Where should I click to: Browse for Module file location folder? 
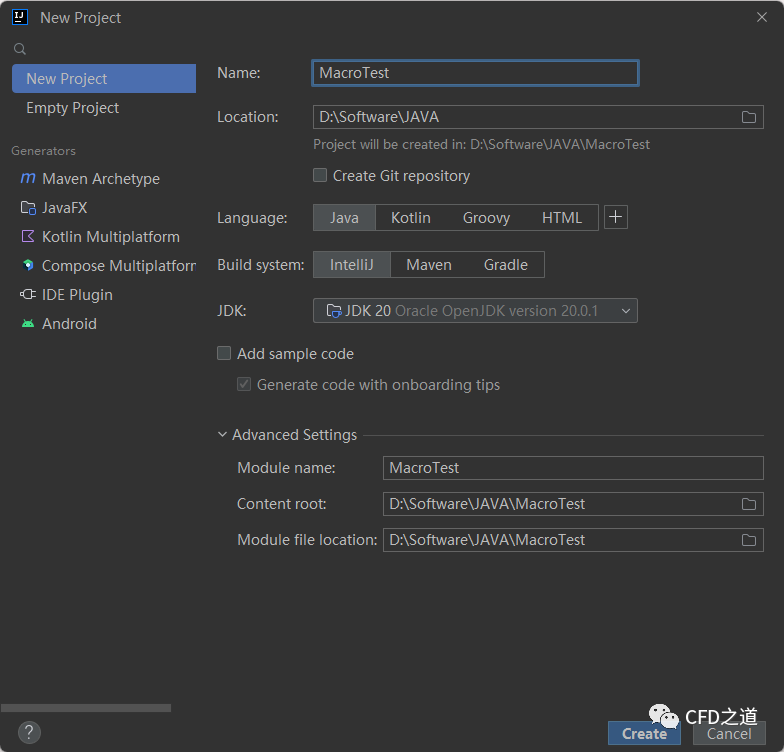(x=748, y=540)
